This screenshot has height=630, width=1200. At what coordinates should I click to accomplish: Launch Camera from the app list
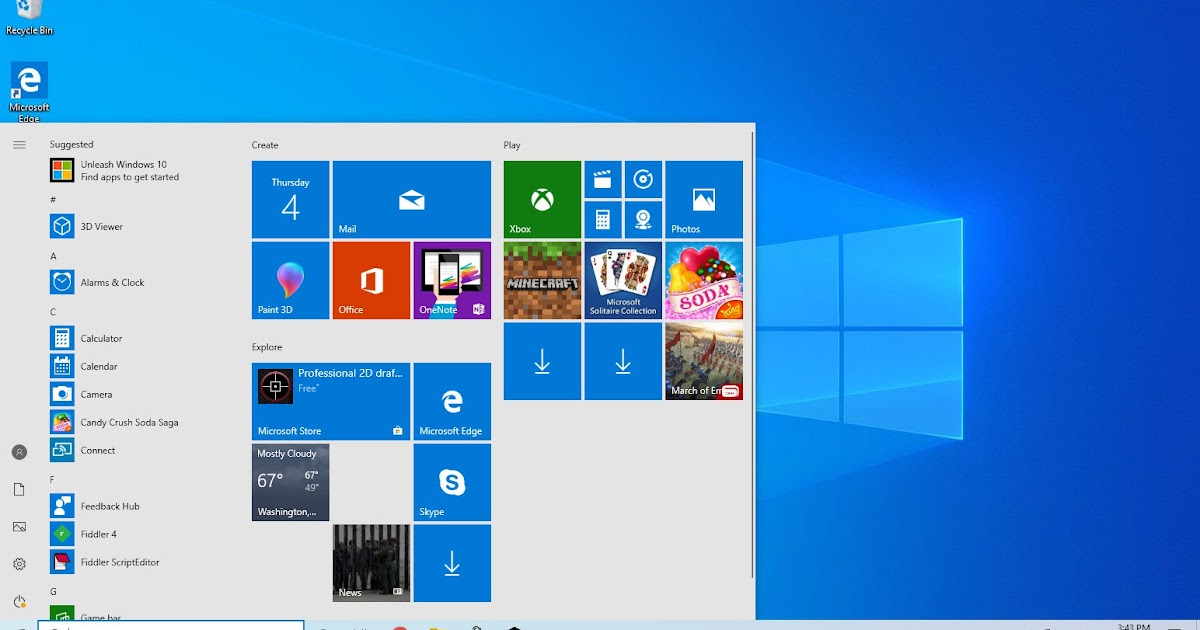[x=142, y=394]
